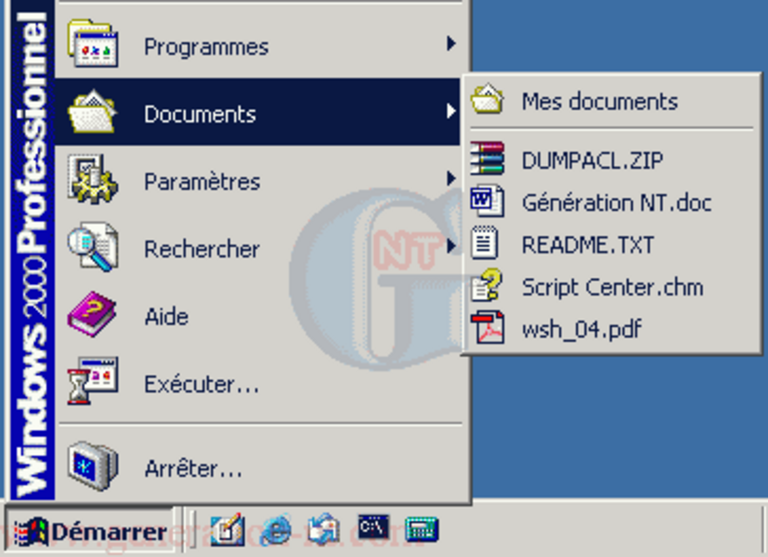Click the Word icon of Génération NT.doc
768x557 pixels.
click(x=487, y=200)
